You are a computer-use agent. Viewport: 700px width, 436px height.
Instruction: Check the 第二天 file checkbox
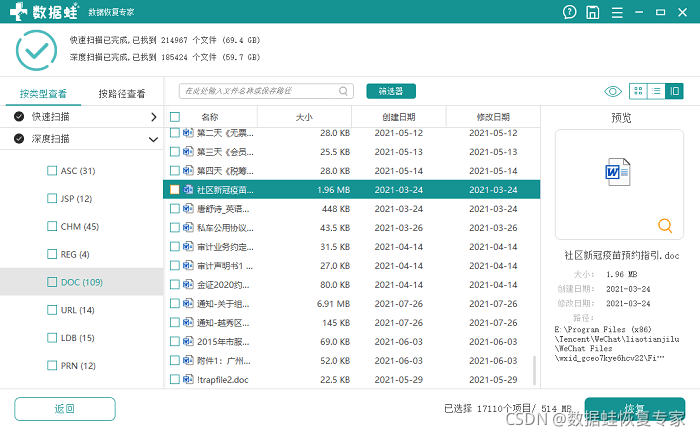pos(175,133)
